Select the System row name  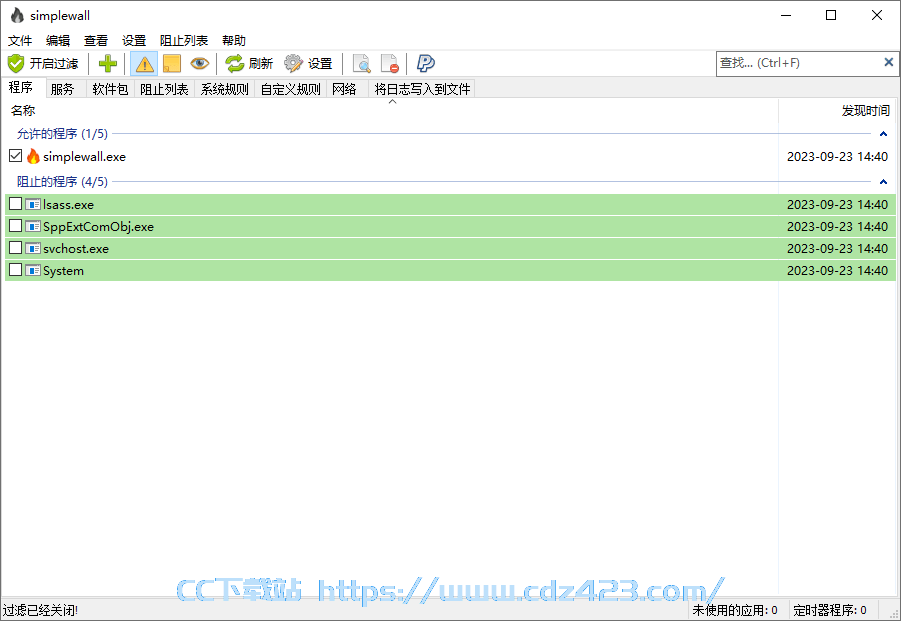63,271
